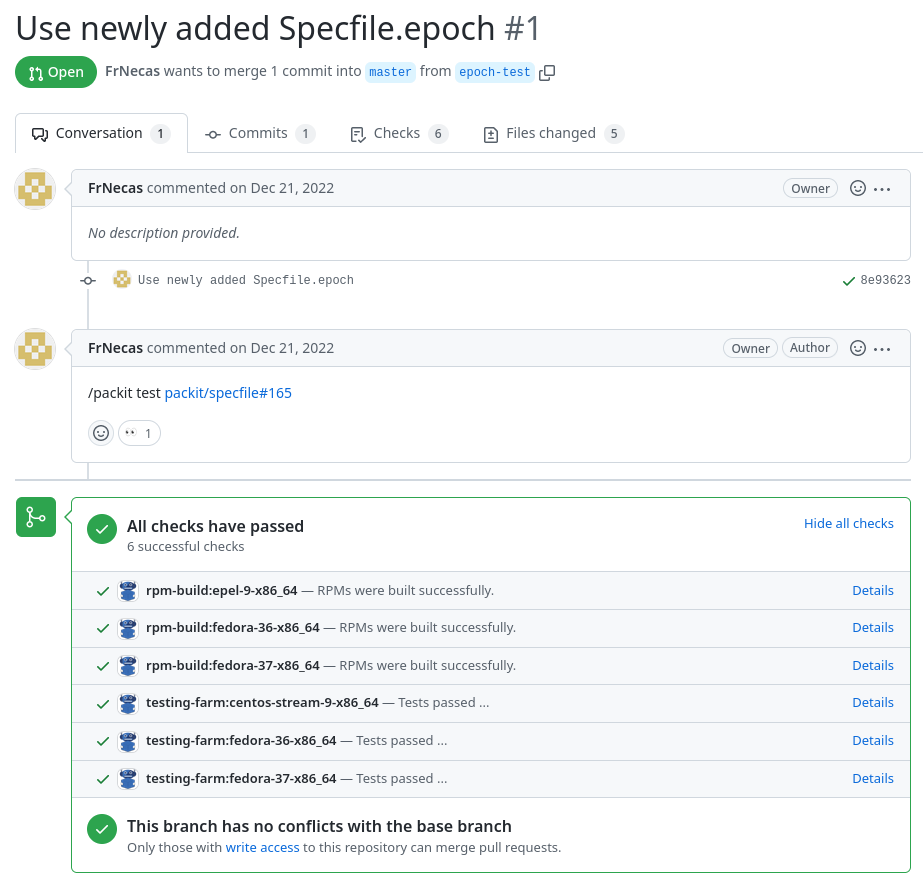Click the master base branch label
The width and height of the screenshot is (923, 884).
point(390,72)
